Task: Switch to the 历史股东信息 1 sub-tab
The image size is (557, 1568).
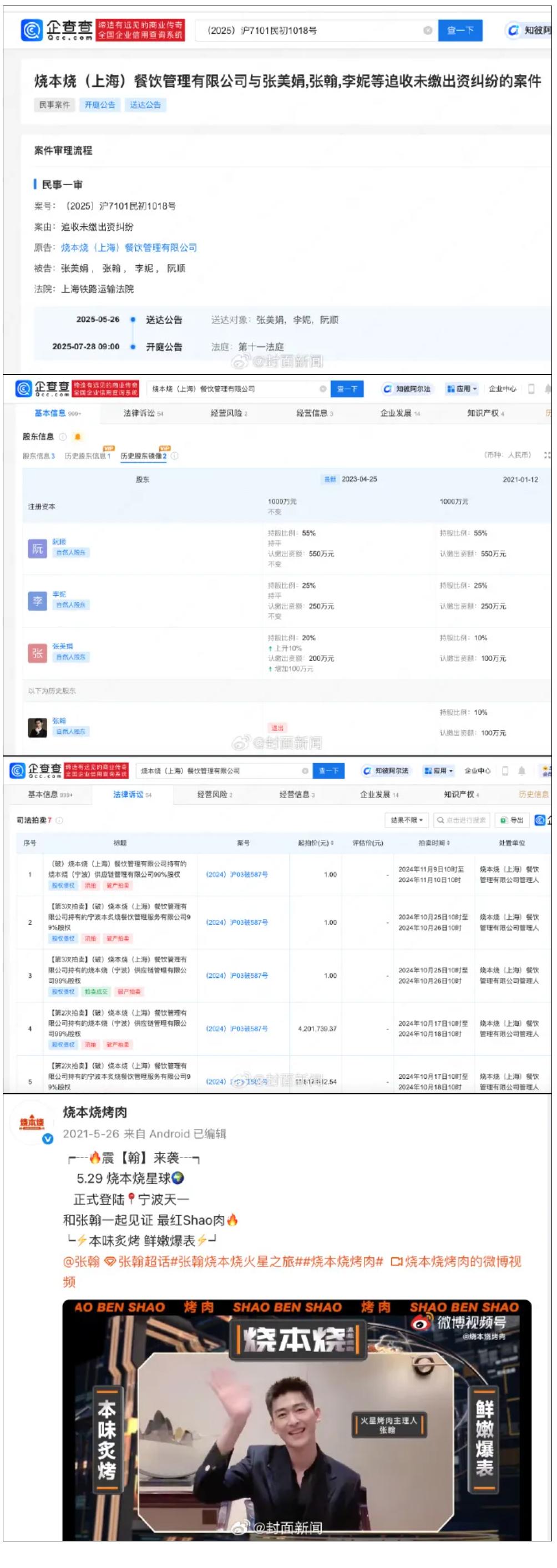Action: [x=88, y=456]
